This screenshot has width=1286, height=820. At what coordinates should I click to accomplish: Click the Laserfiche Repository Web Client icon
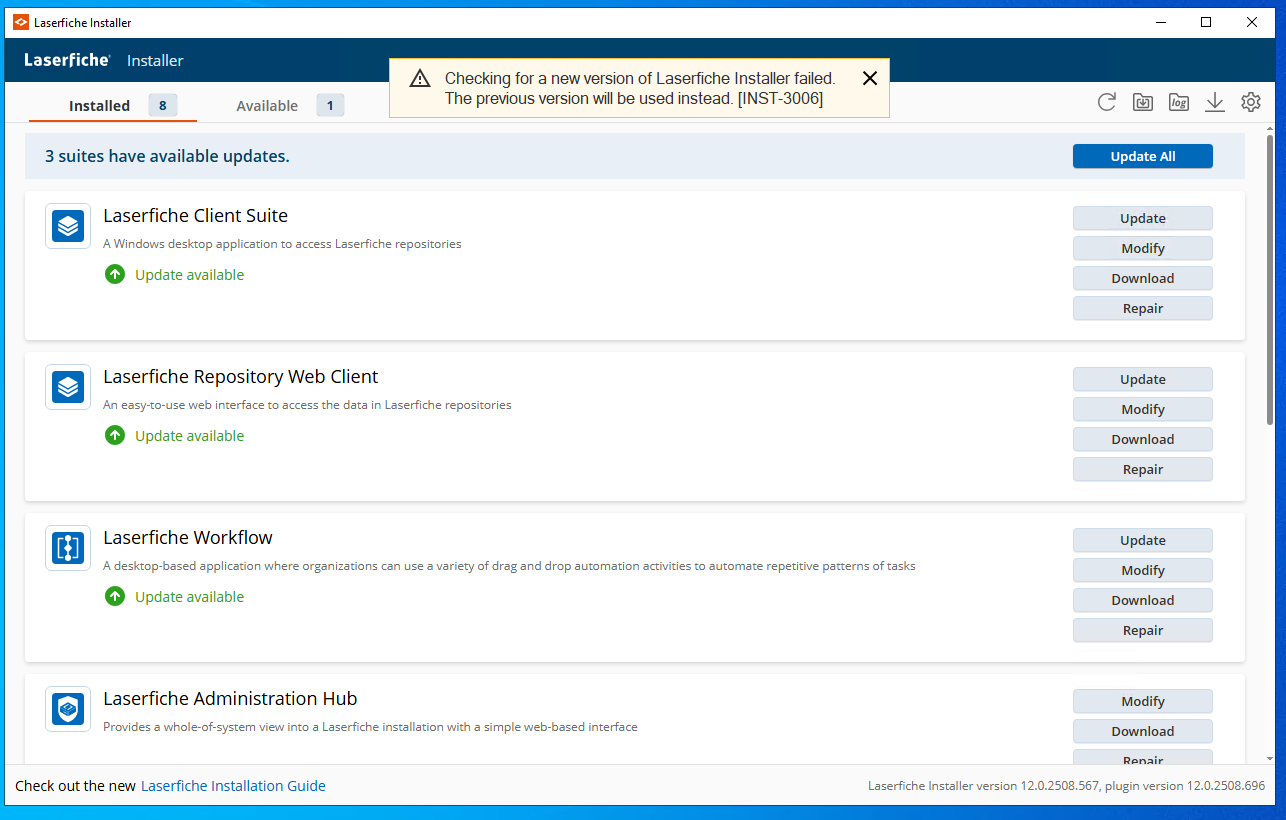click(68, 387)
